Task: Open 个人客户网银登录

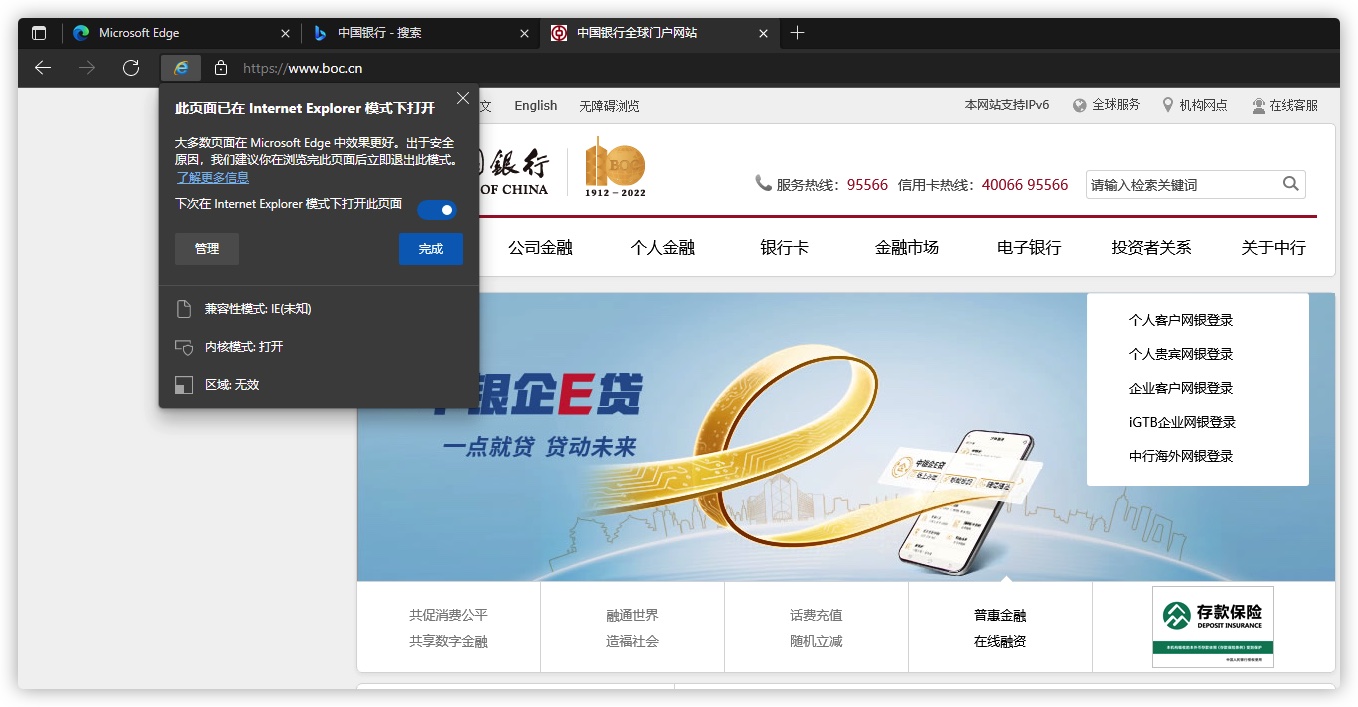Action: coord(1181,320)
